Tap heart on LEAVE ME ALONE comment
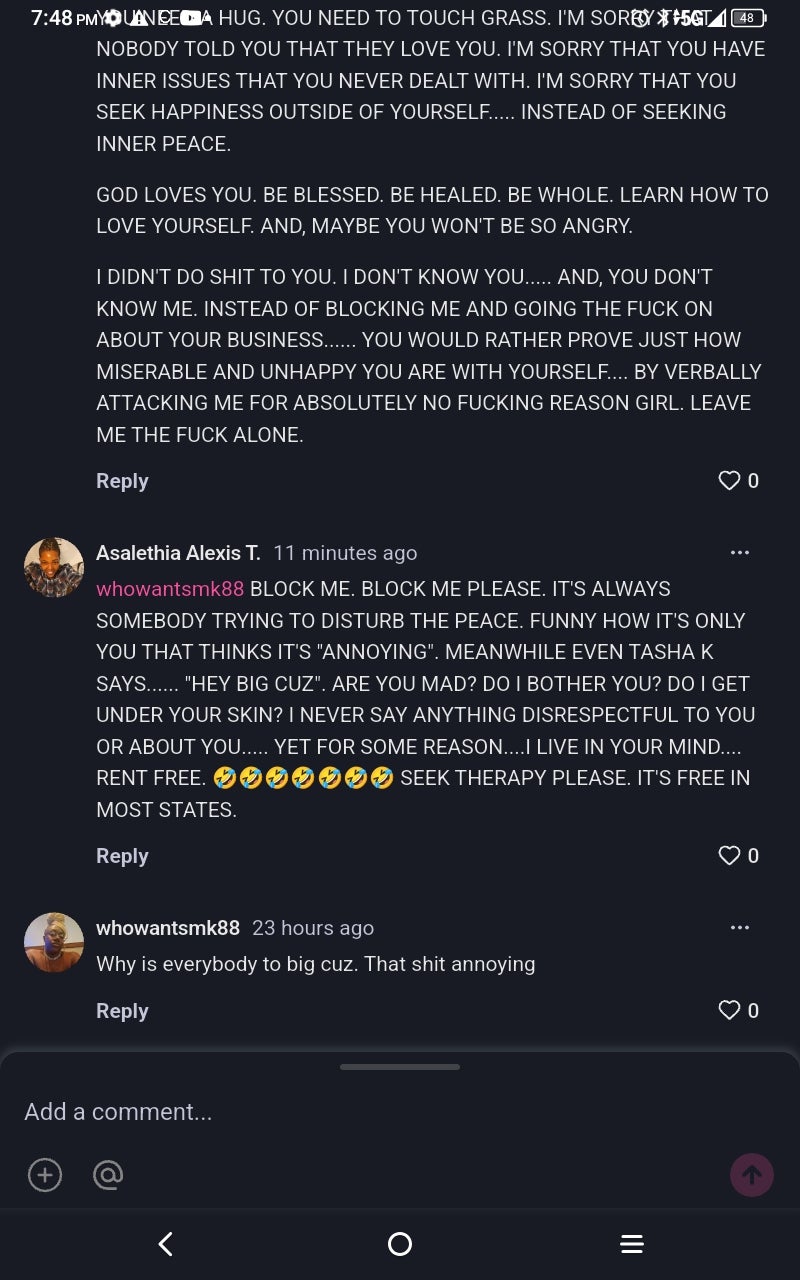 (729, 481)
